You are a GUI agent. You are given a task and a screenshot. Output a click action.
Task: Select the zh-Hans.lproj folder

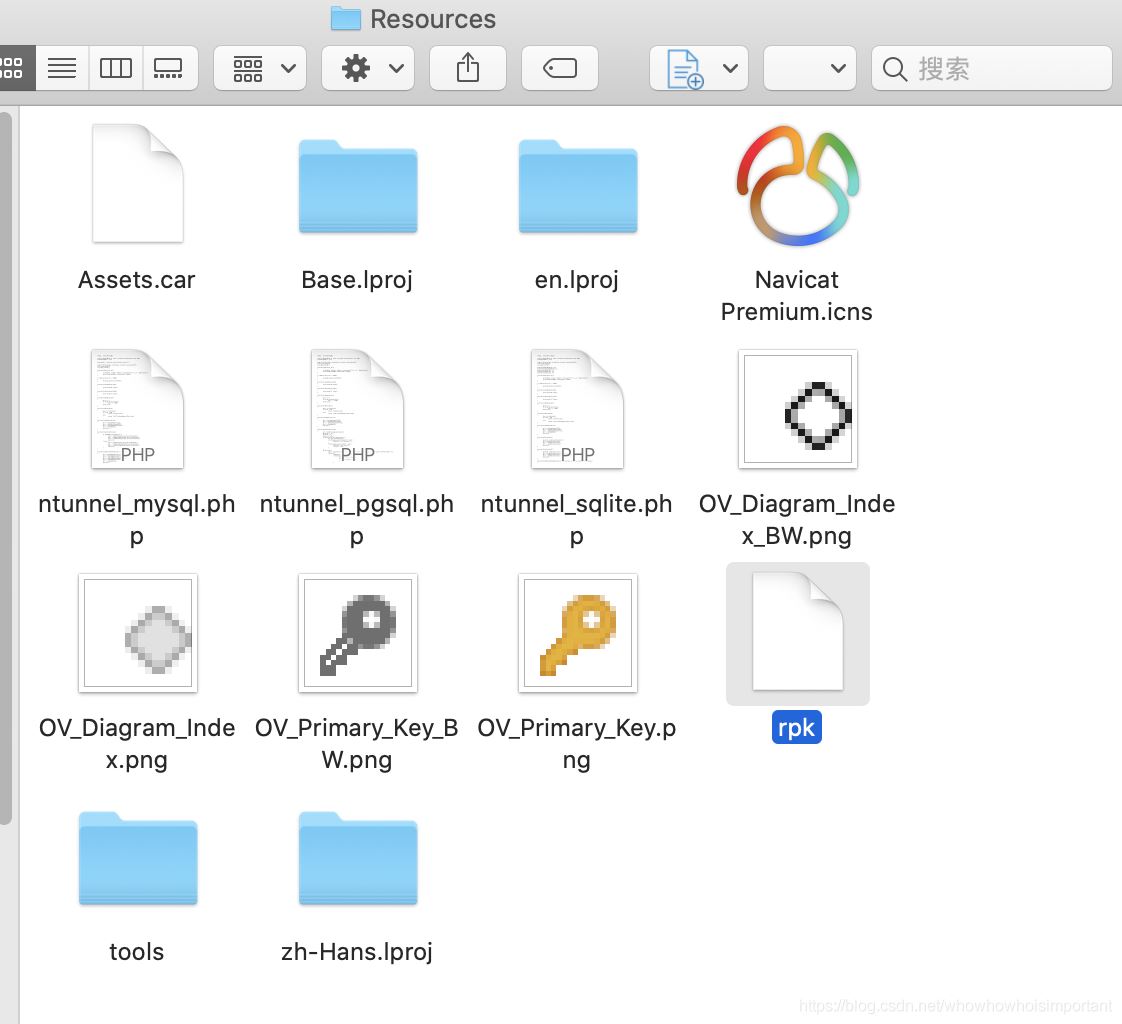(x=357, y=859)
